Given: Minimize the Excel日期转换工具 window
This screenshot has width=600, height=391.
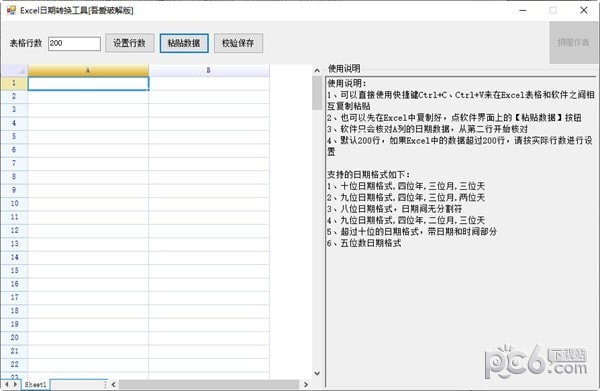Looking at the screenshot, I should (523, 10).
